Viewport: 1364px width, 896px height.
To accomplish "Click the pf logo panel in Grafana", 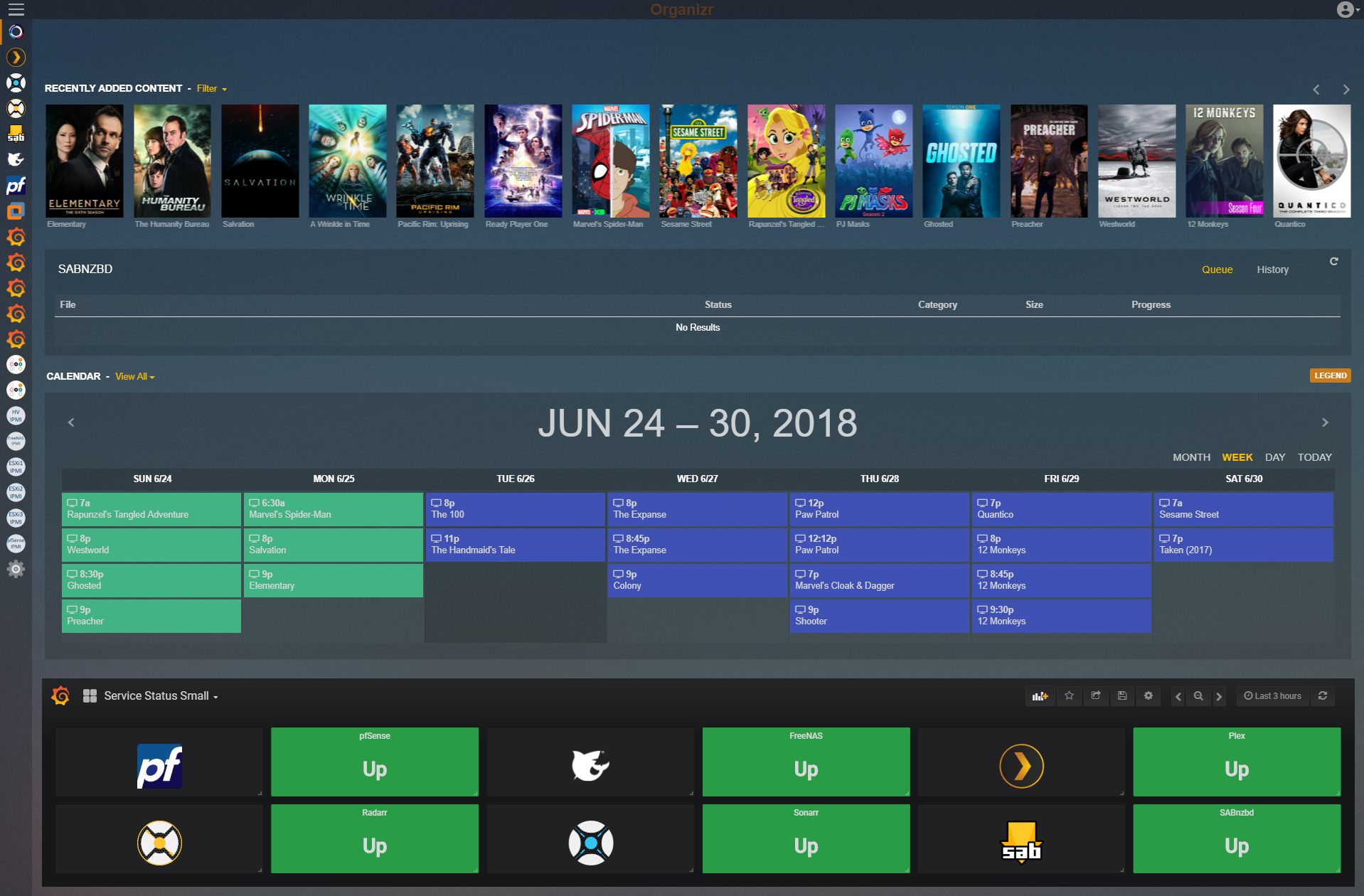I will click(159, 762).
